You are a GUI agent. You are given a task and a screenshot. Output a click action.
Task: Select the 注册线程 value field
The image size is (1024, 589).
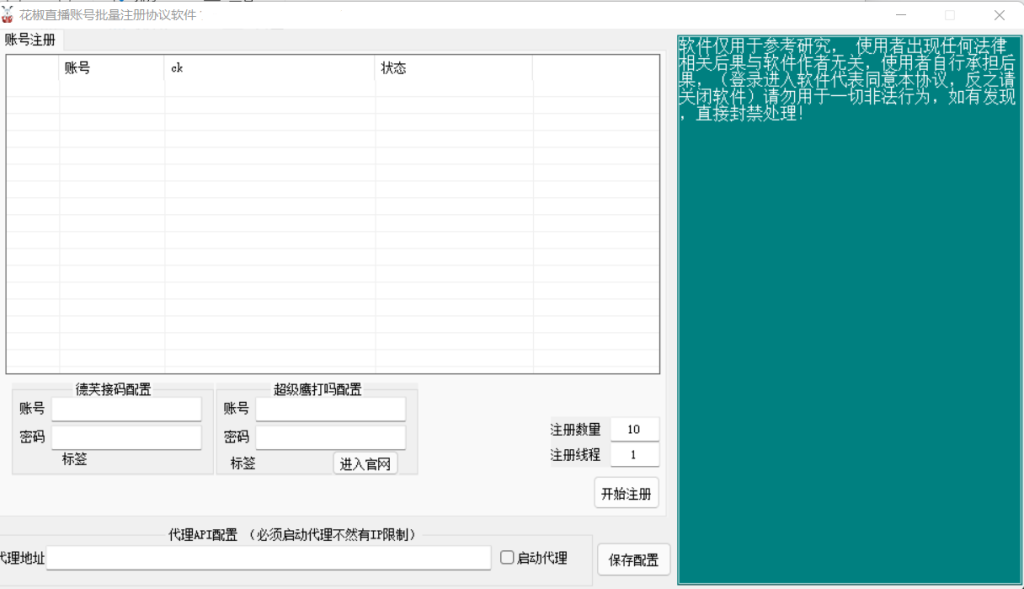[634, 455]
